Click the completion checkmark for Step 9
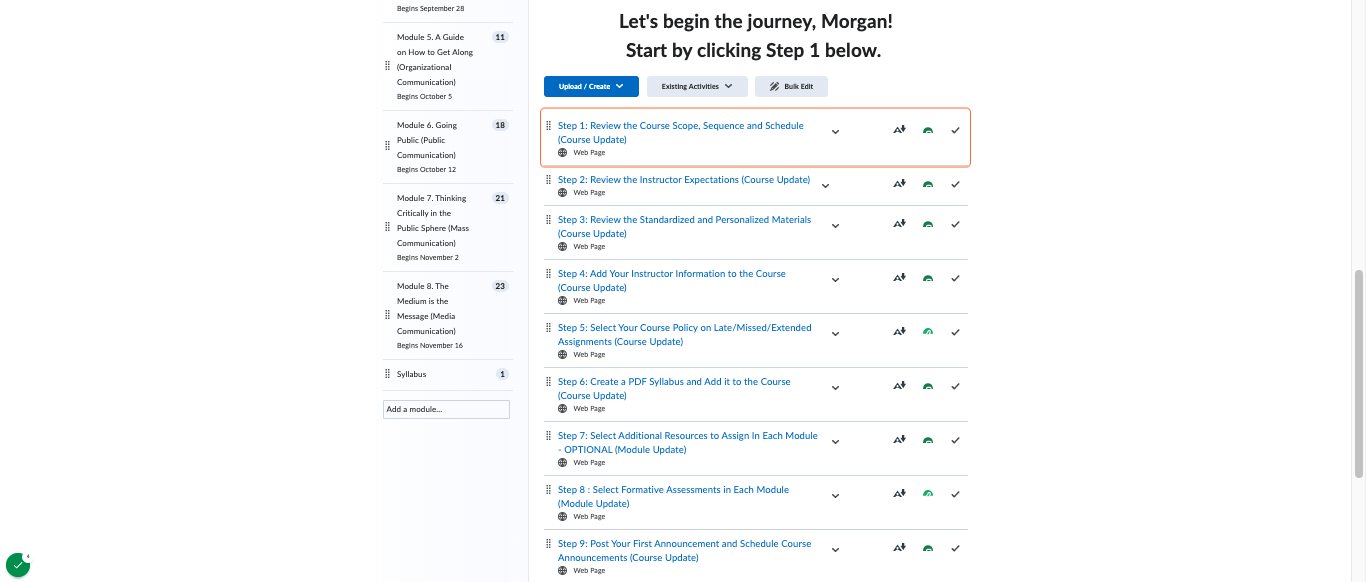Image resolution: width=1366 pixels, height=582 pixels. 955,548
